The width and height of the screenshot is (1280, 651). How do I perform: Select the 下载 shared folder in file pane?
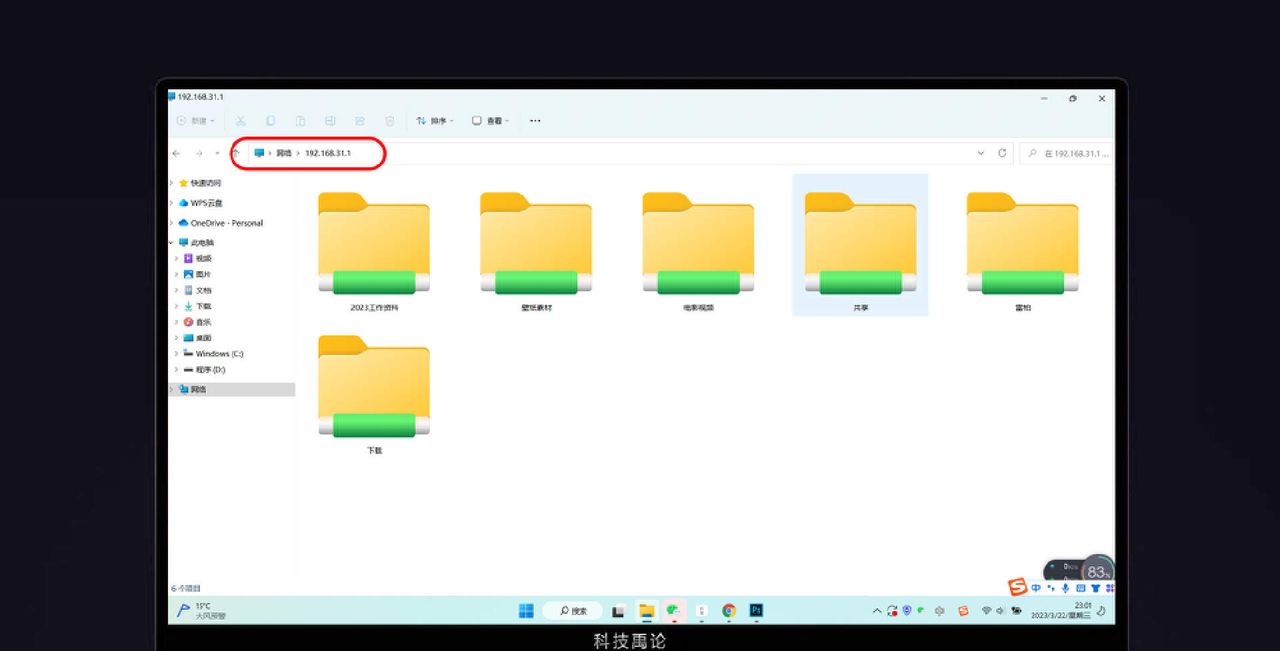click(374, 394)
